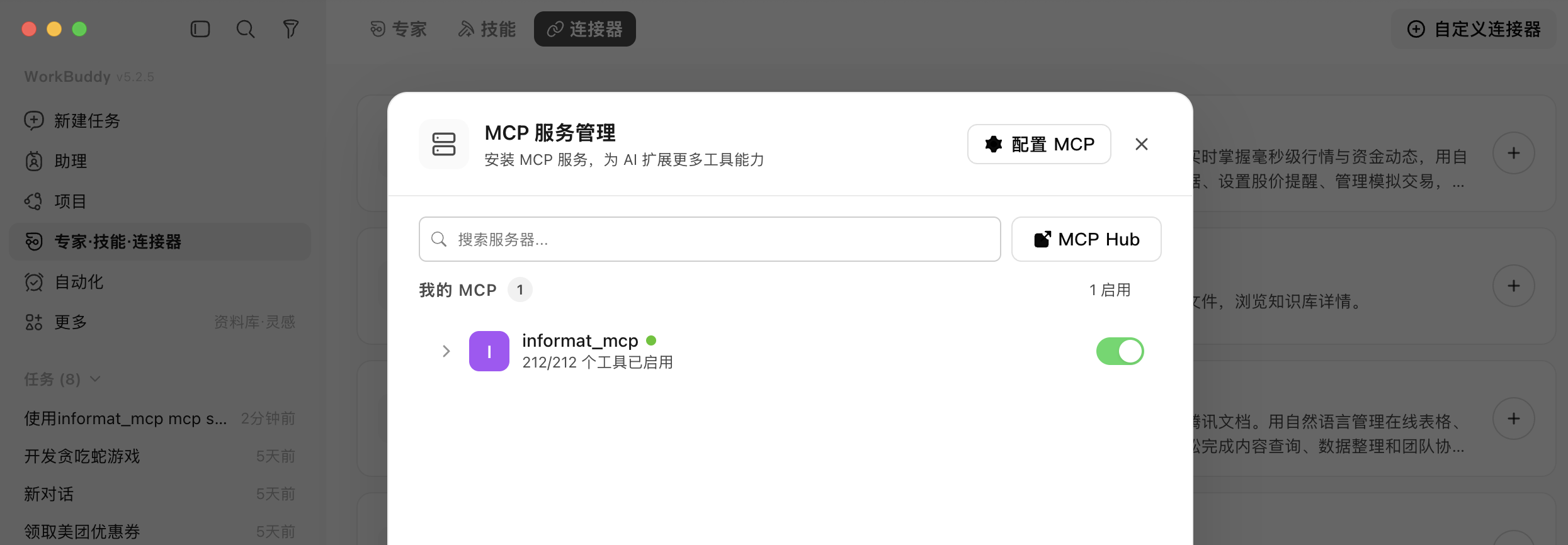
Task: Select 专家·技能·连接器 sidebar item
Action: pyautogui.click(x=160, y=241)
